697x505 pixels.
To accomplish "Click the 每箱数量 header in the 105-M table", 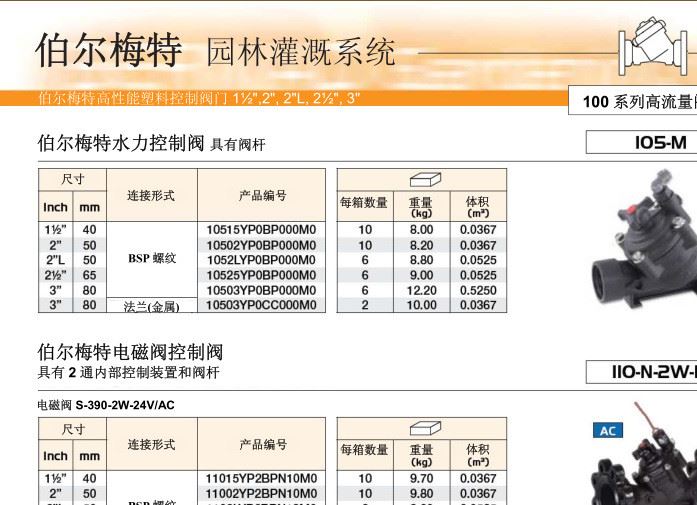I will pos(364,203).
